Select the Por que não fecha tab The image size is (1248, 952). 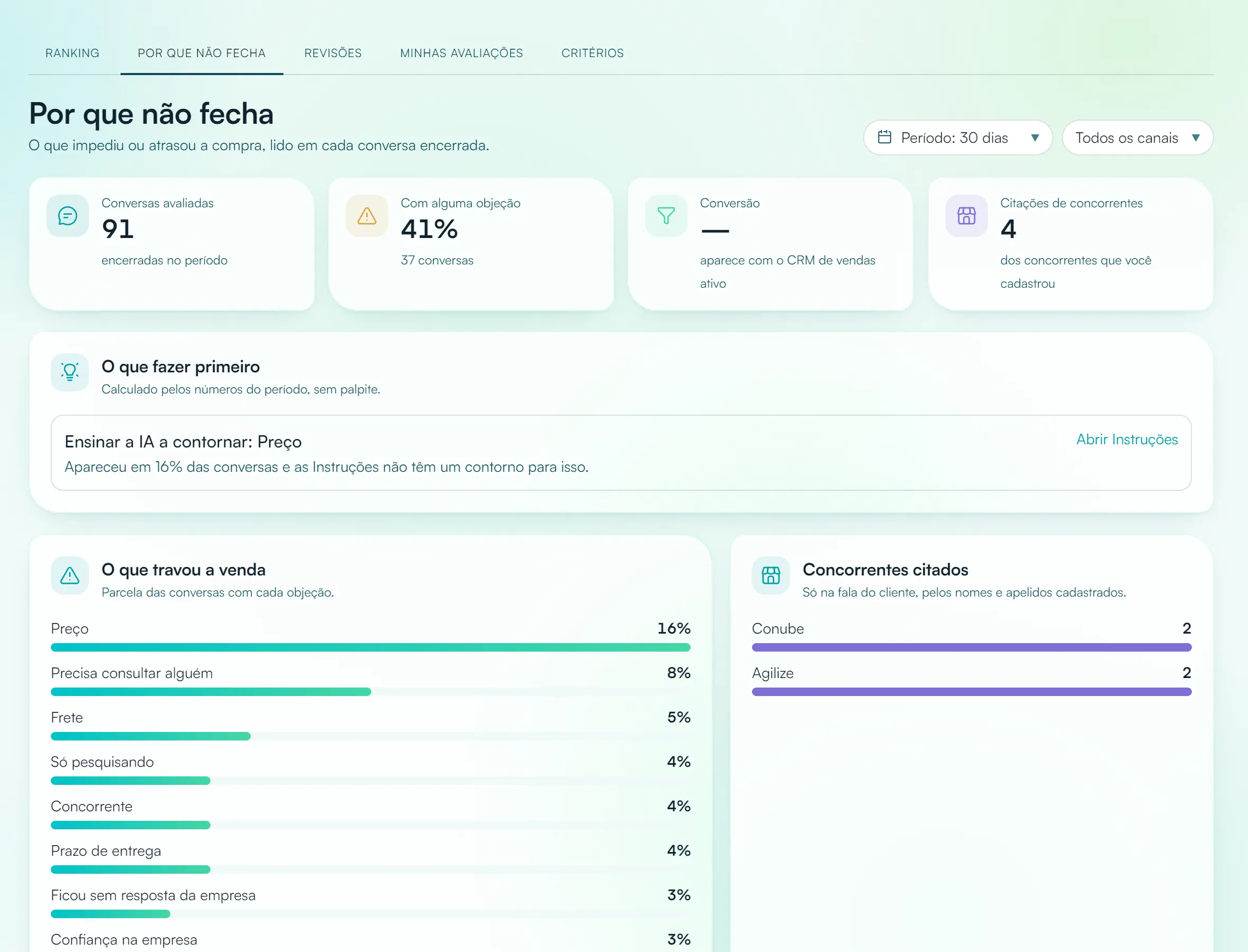click(x=201, y=53)
